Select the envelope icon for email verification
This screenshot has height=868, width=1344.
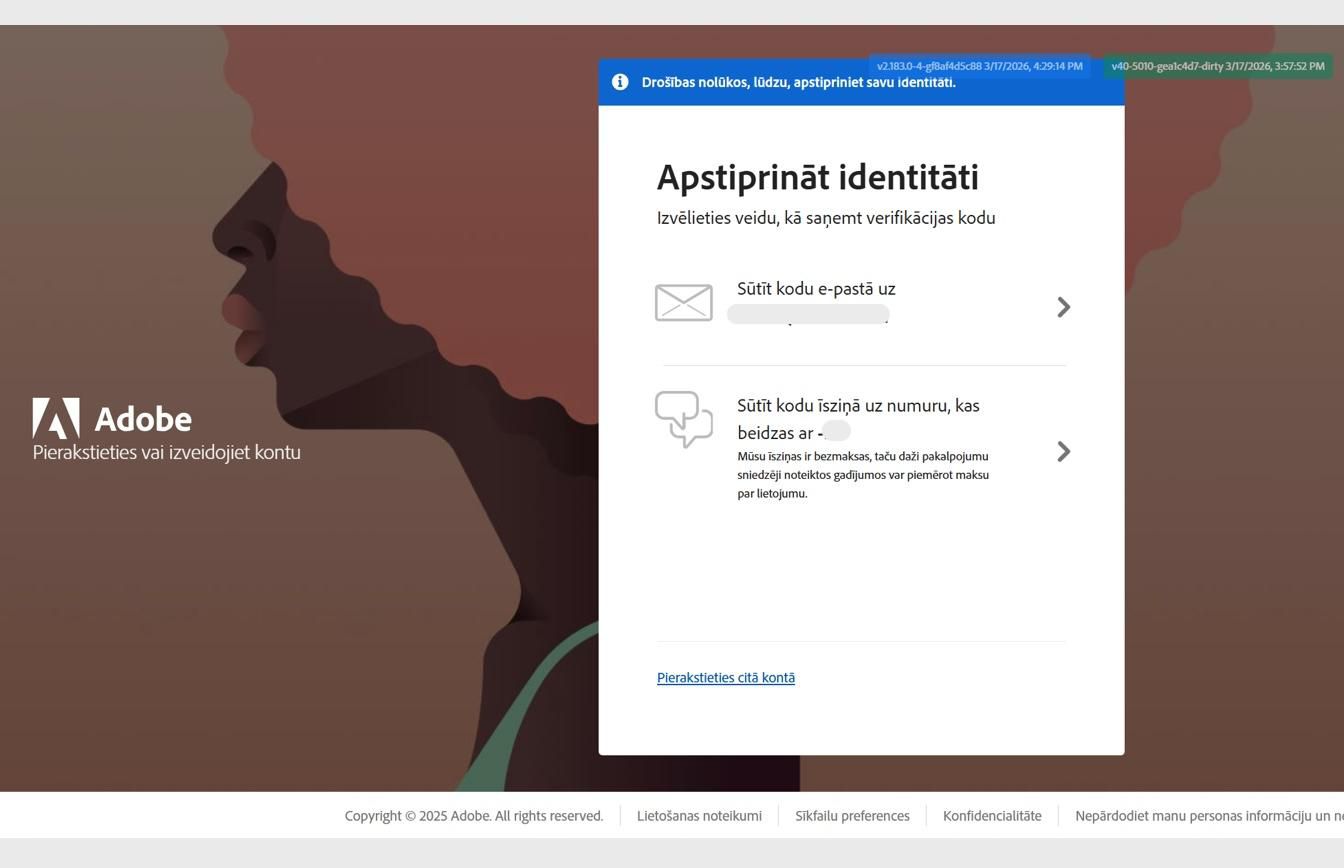(684, 301)
